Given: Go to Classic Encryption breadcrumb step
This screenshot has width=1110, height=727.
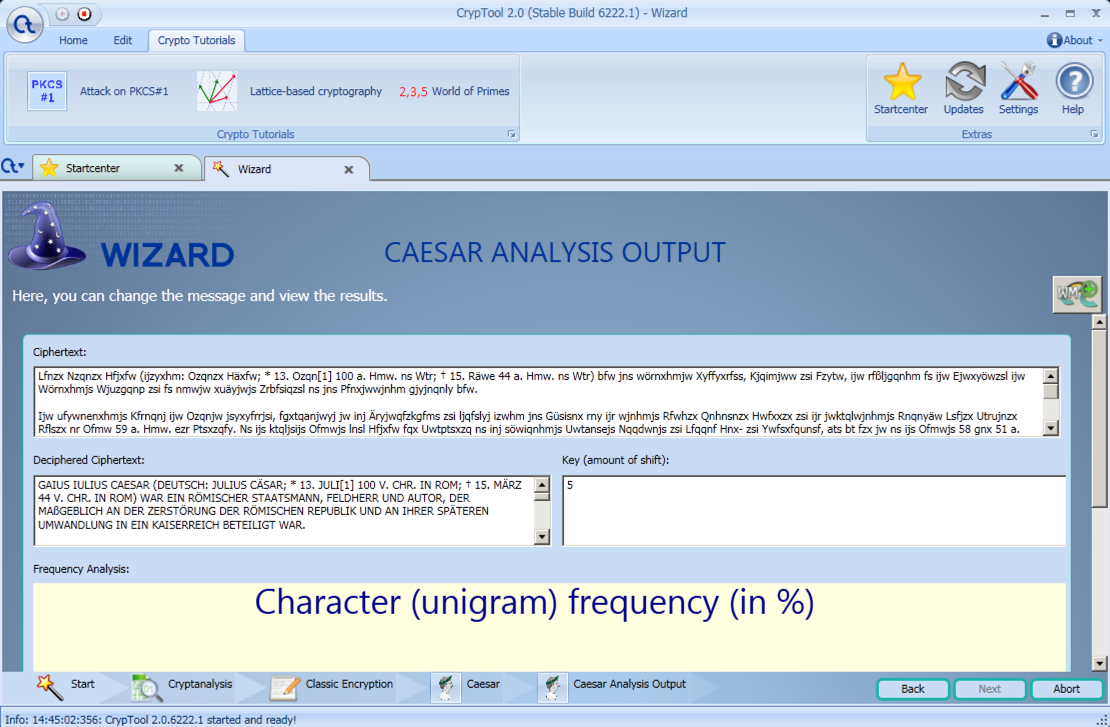Looking at the screenshot, I should coord(349,684).
